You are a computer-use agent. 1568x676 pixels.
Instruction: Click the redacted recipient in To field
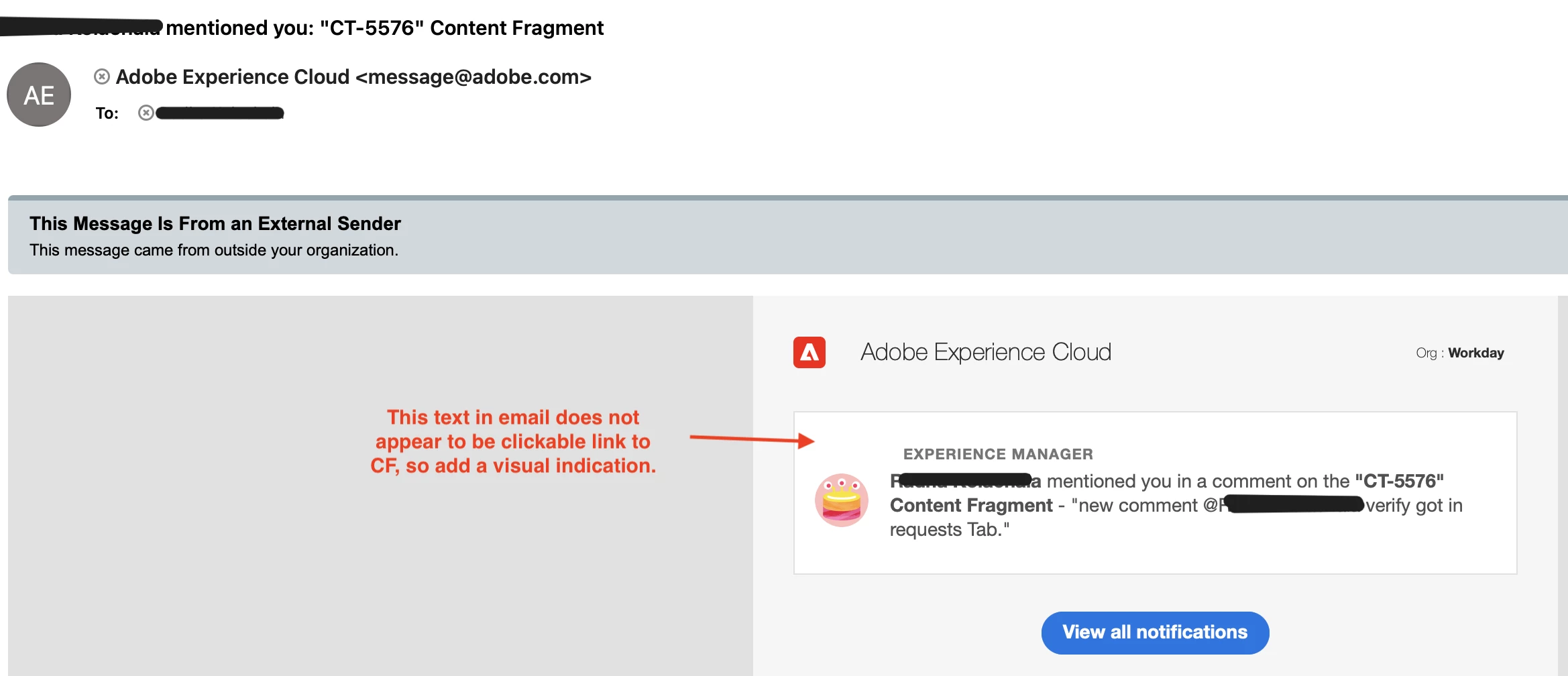click(x=220, y=113)
